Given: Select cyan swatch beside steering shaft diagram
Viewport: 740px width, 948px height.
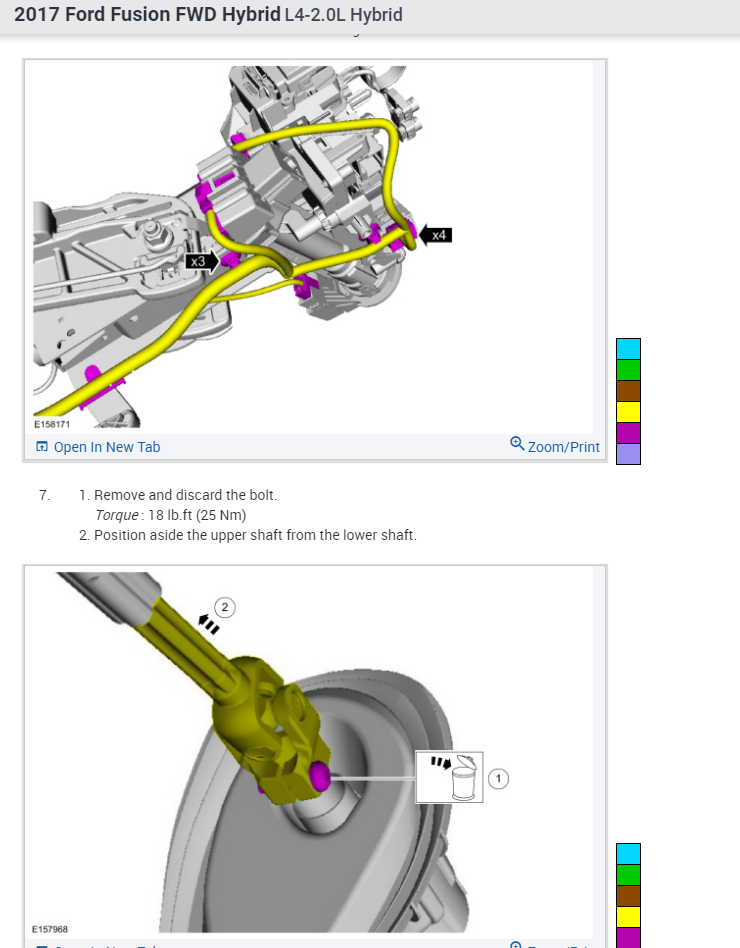Looking at the screenshot, I should point(628,854).
